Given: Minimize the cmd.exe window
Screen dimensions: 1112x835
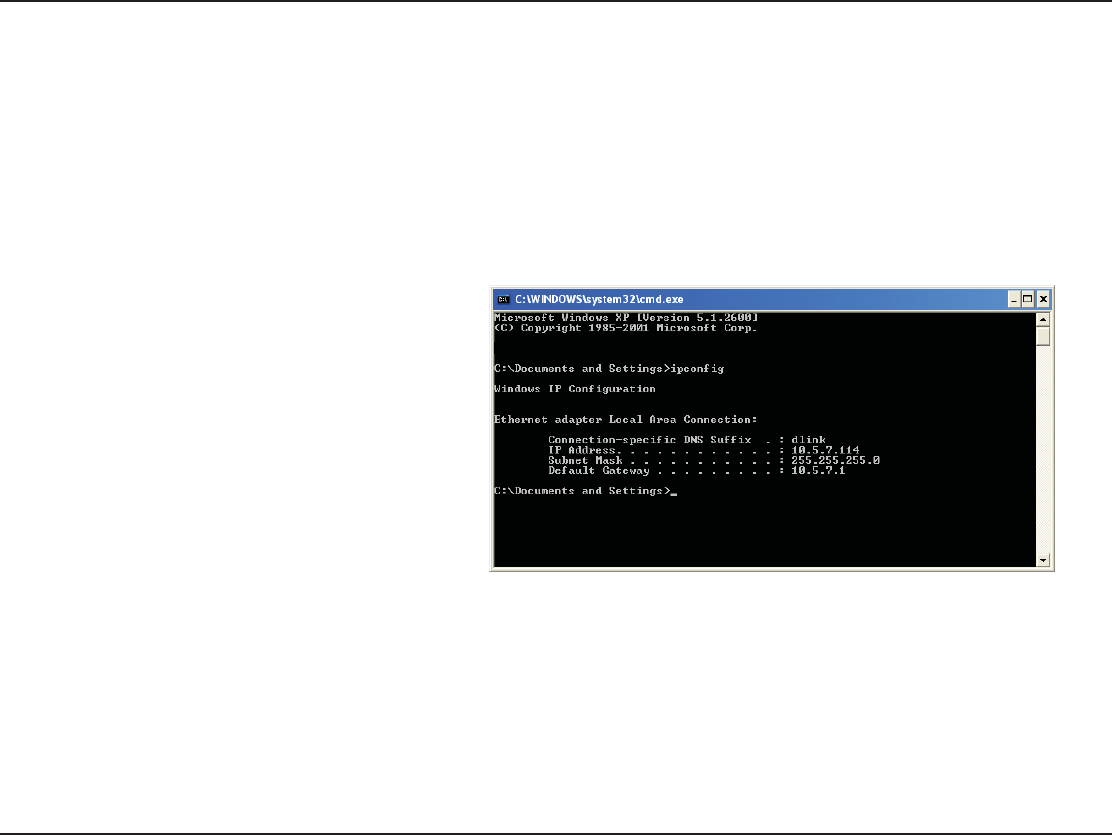Looking at the screenshot, I should pos(1014,299).
